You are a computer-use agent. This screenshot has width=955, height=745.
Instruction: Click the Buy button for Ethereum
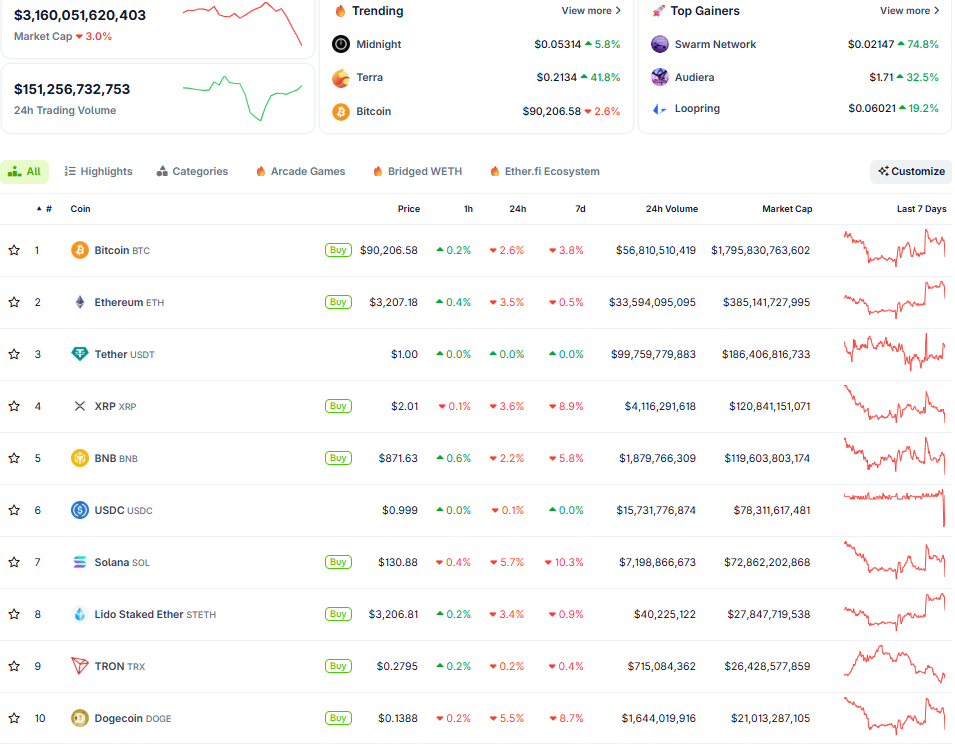(x=338, y=301)
